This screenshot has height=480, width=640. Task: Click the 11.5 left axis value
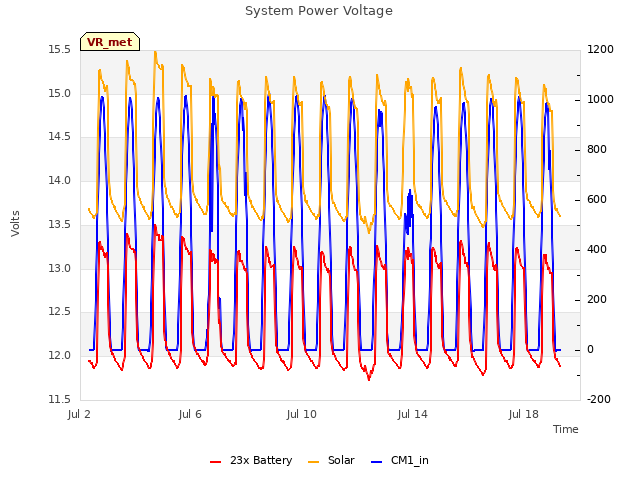59,399
